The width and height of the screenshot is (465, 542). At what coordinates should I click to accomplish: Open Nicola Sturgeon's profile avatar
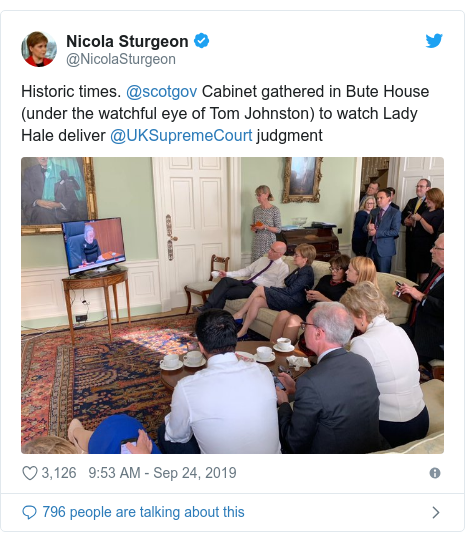tap(39, 49)
